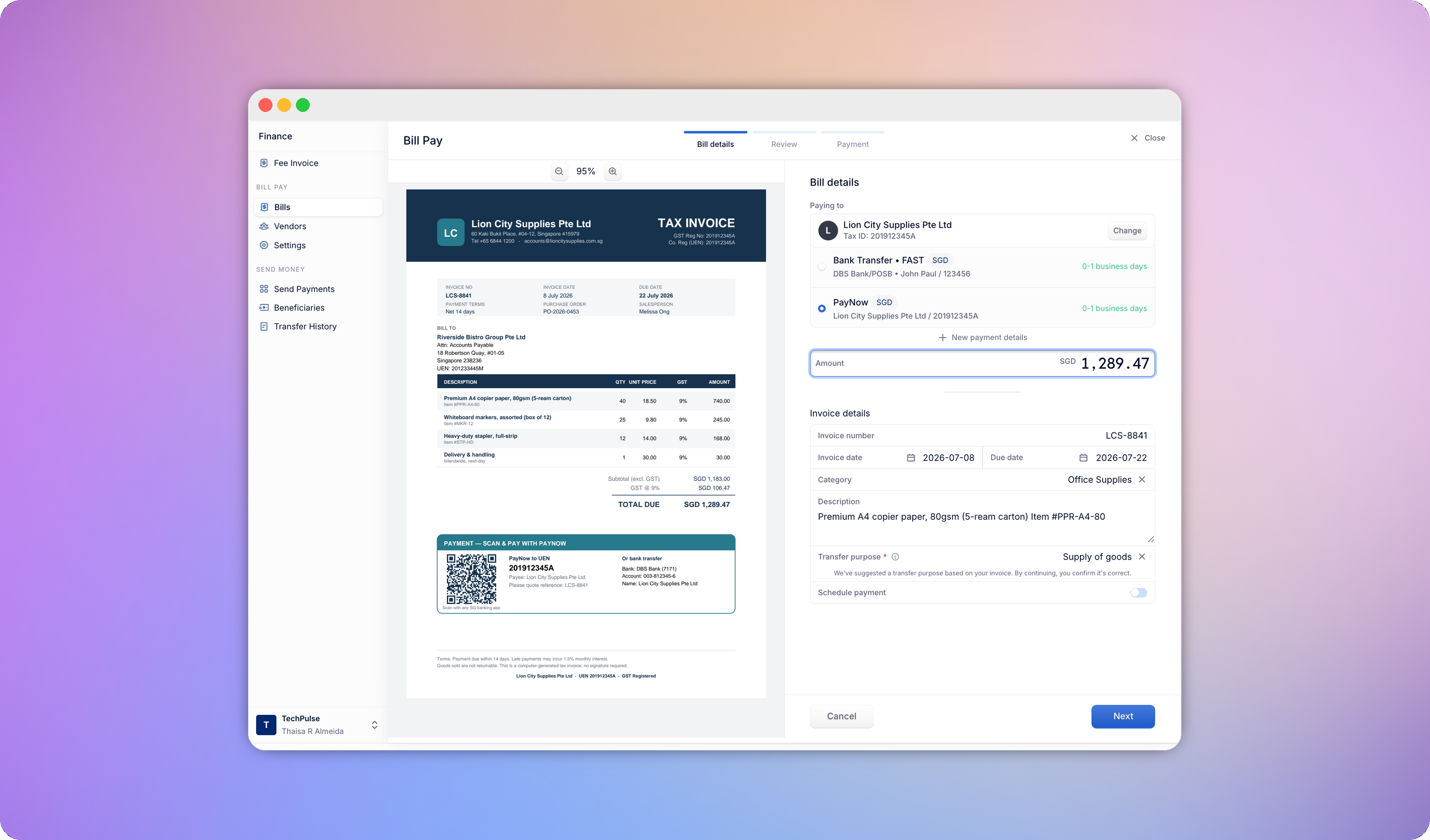Click the Vendors people icon

tap(264, 226)
